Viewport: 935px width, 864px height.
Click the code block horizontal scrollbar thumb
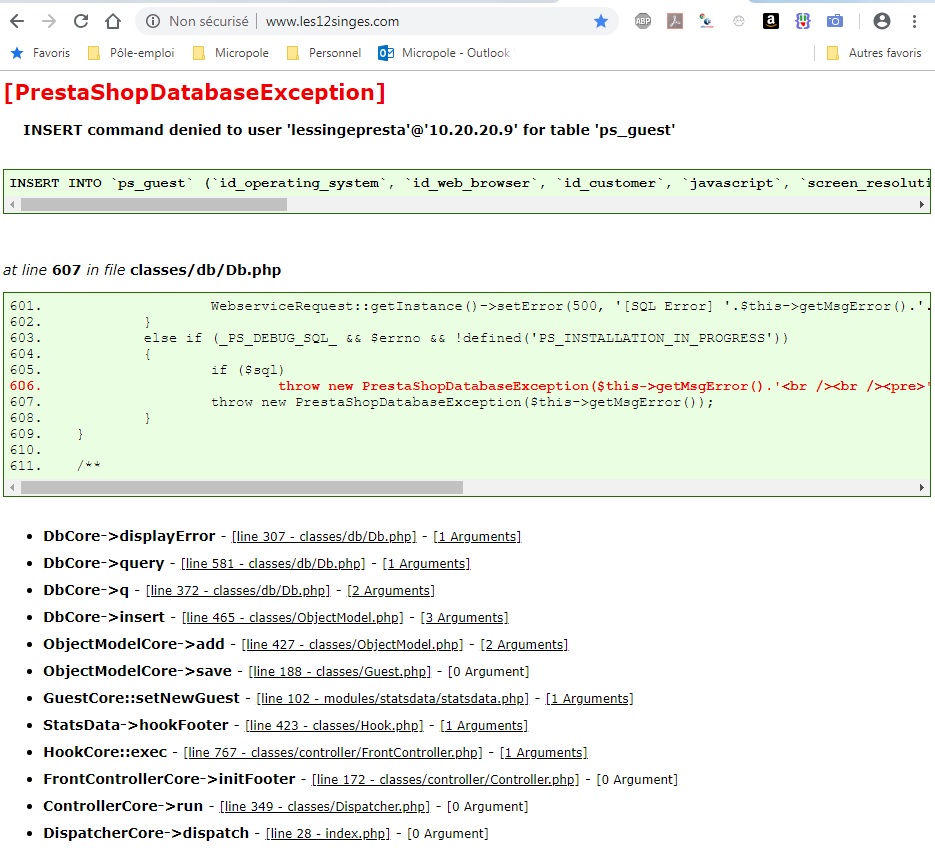[241, 488]
